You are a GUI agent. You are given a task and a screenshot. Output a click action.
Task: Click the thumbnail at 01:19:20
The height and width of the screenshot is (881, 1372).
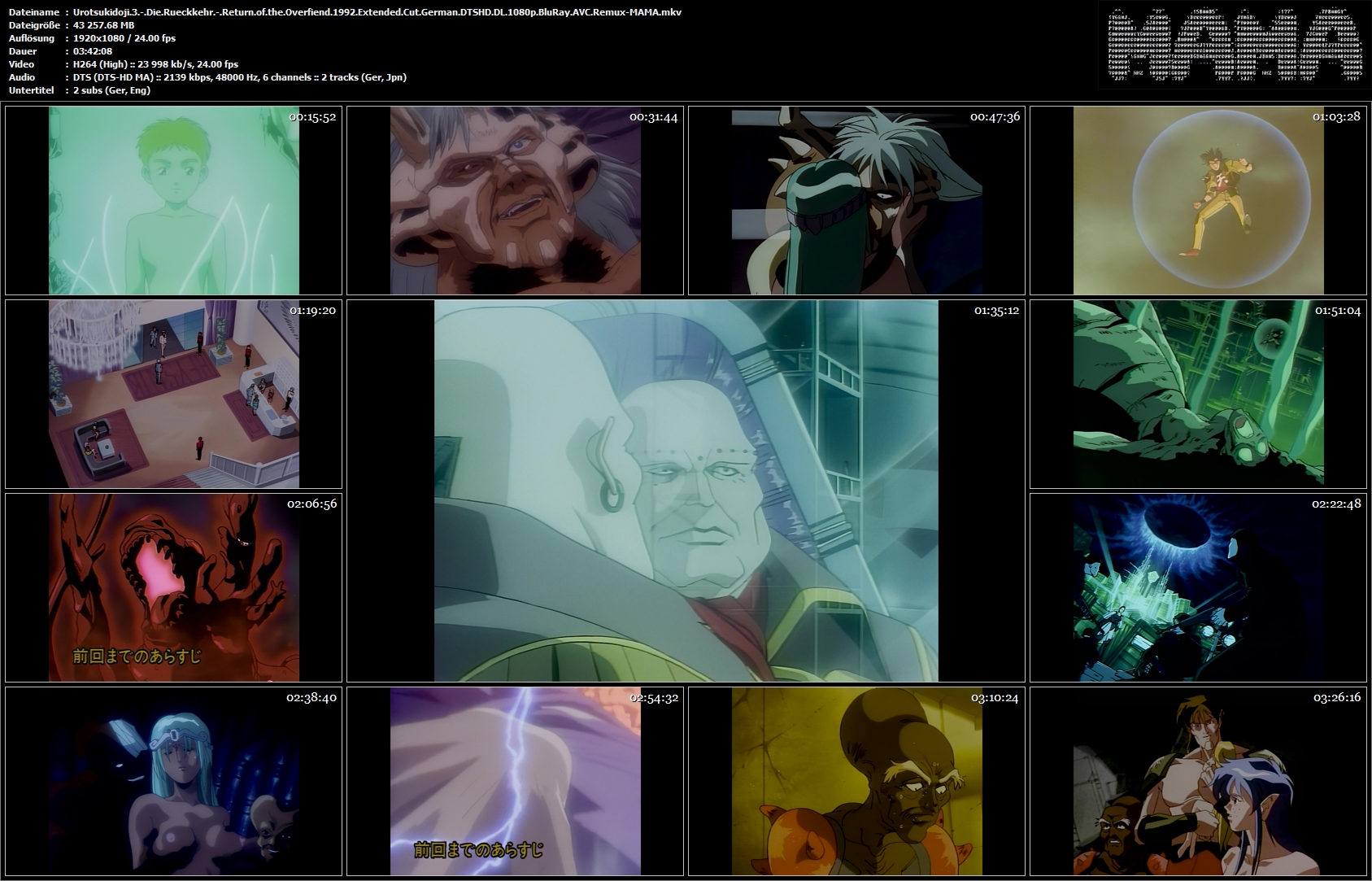click(173, 394)
